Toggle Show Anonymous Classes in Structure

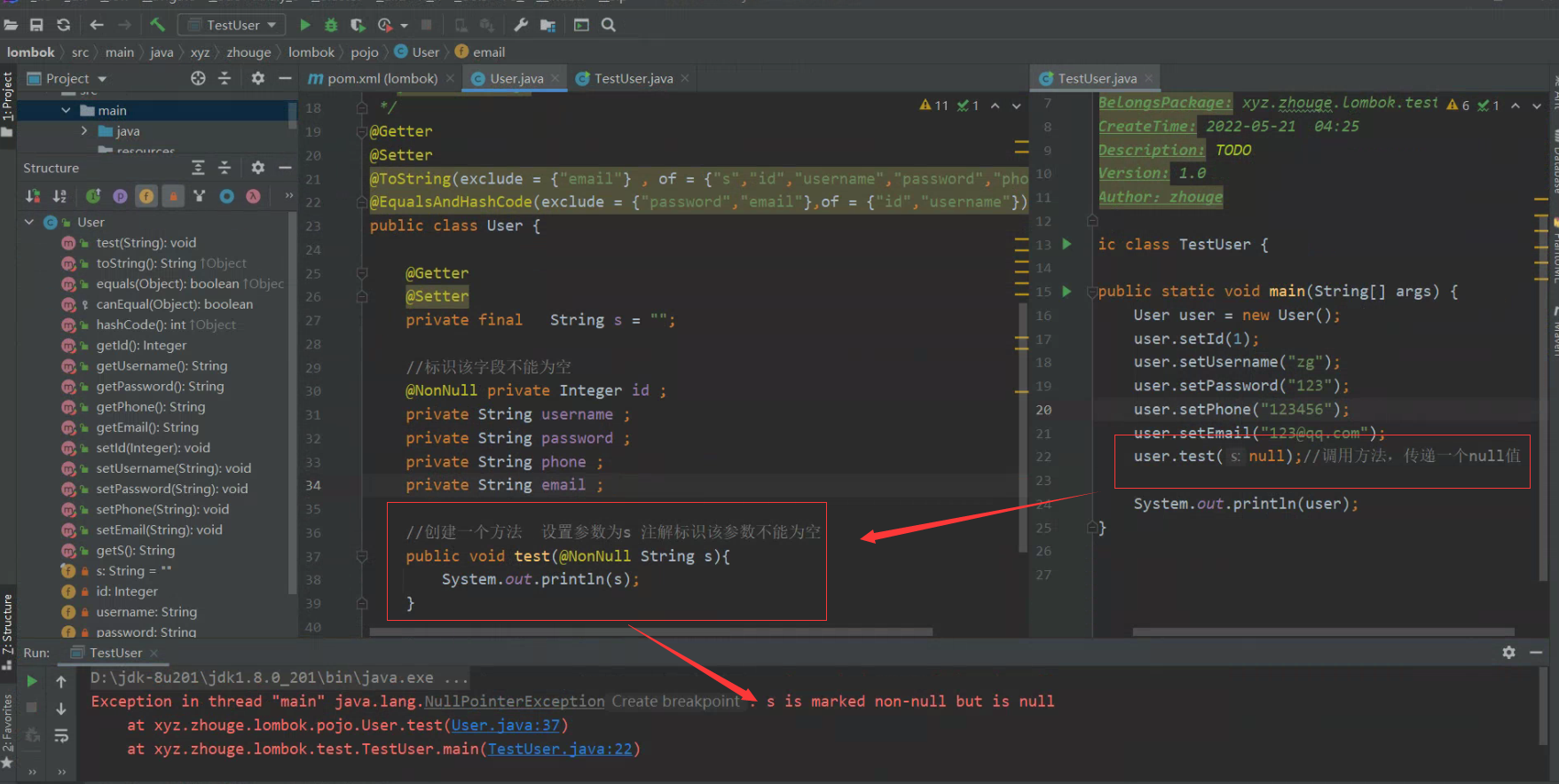point(227,196)
